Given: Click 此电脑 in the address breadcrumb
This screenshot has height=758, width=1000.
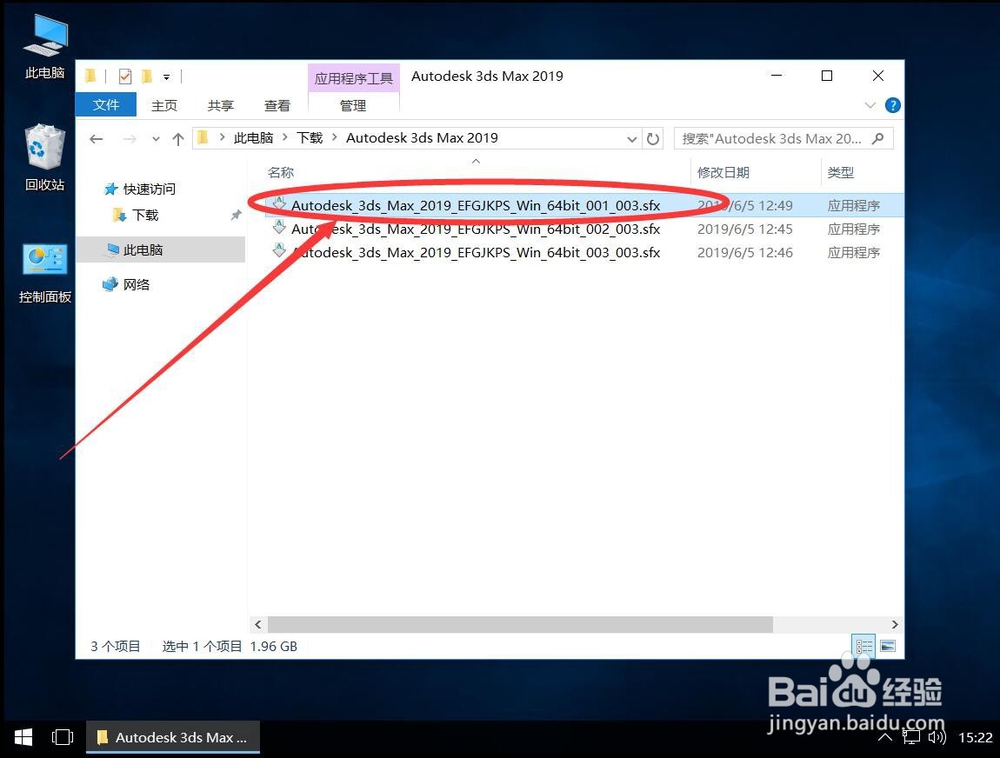Looking at the screenshot, I should 253,138.
